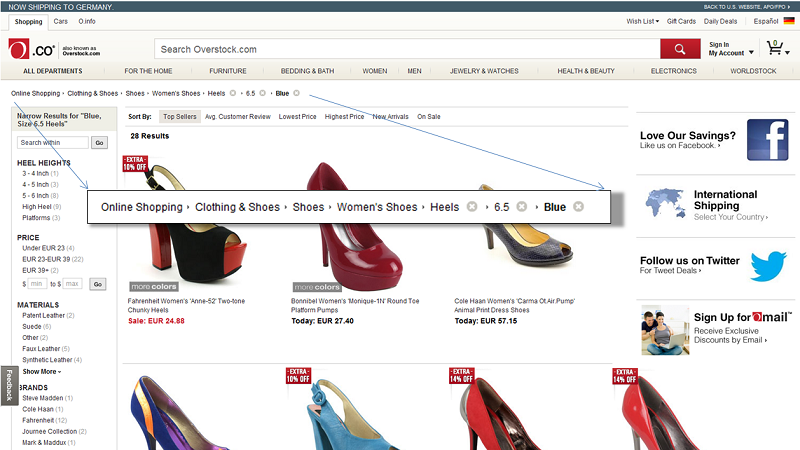Filter by Patent Leather material

click(x=44, y=315)
